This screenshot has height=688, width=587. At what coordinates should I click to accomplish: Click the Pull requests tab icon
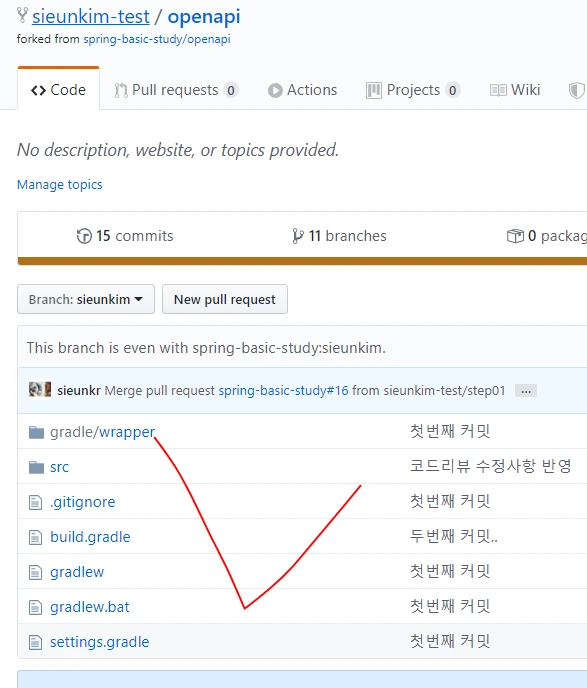pyautogui.click(x=121, y=90)
